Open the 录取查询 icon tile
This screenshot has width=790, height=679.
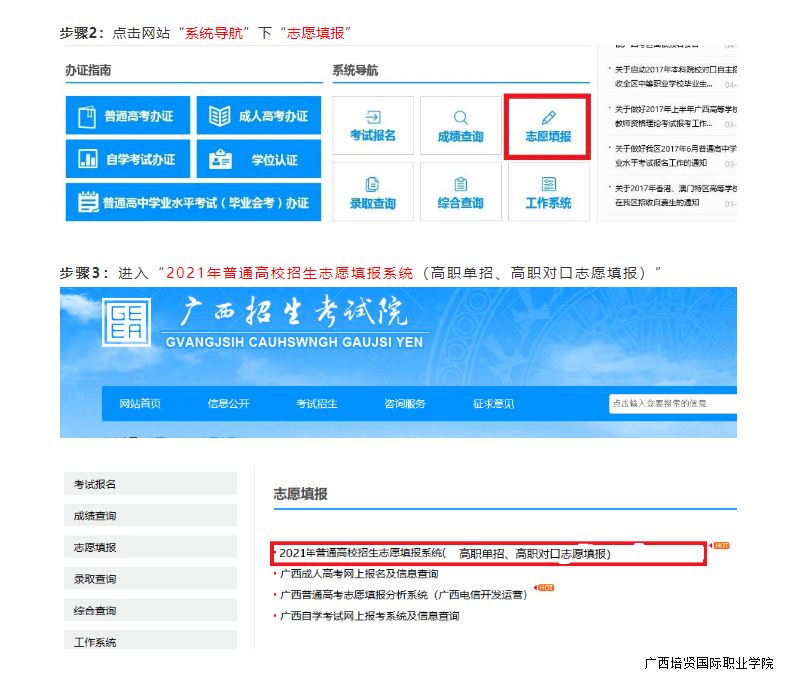pyautogui.click(x=373, y=192)
